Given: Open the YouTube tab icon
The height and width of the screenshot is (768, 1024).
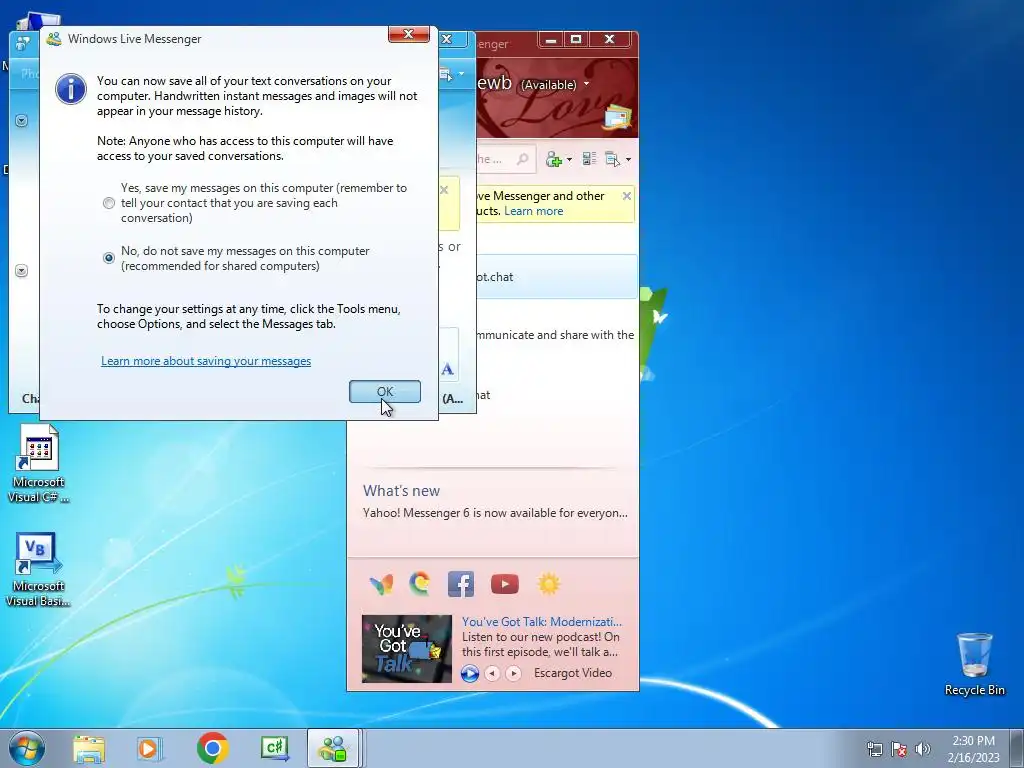Looking at the screenshot, I should 505,584.
